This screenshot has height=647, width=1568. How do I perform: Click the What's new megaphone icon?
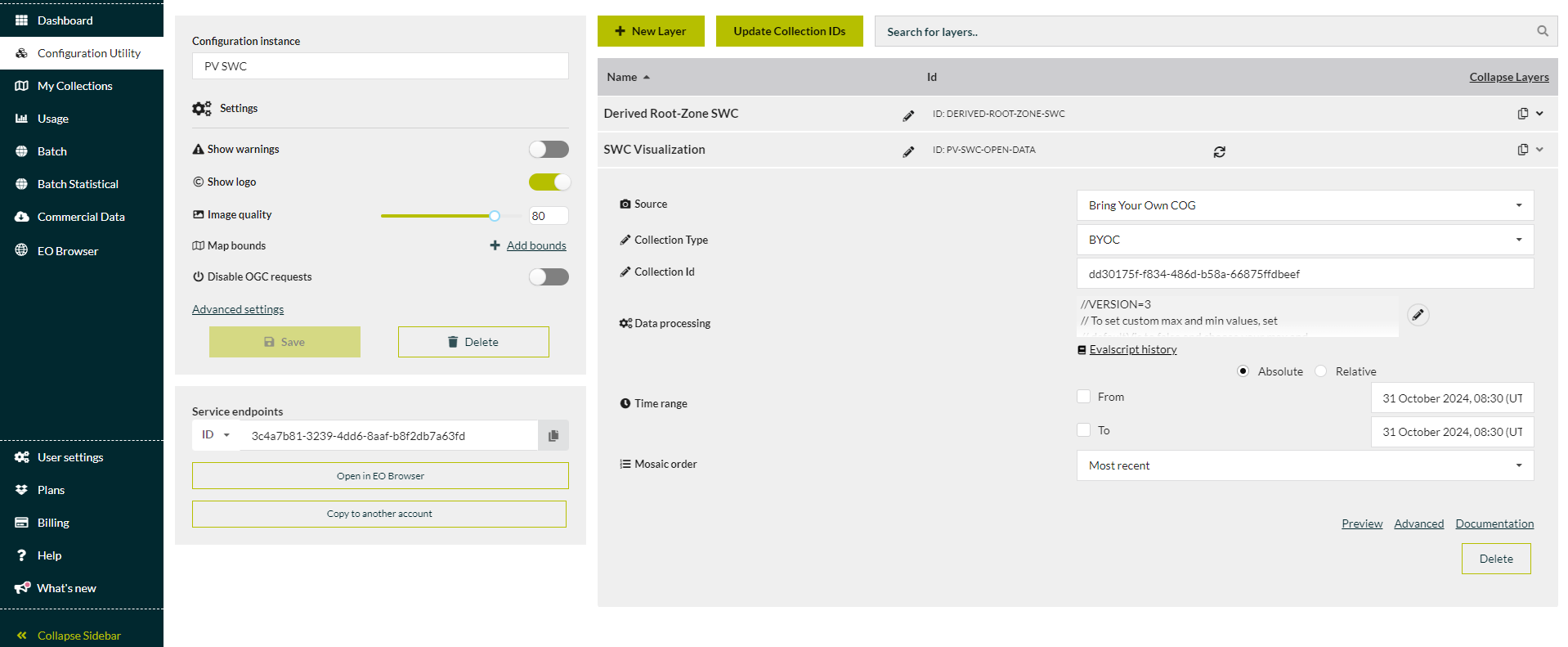(22, 587)
